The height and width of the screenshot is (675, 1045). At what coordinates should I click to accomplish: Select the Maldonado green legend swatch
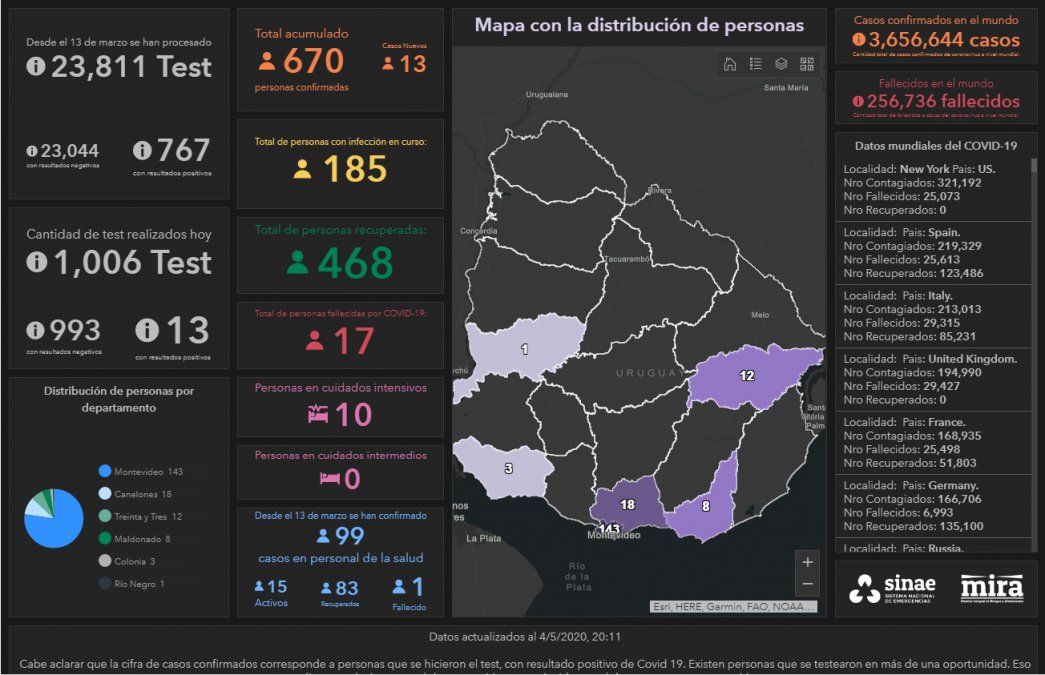104,539
